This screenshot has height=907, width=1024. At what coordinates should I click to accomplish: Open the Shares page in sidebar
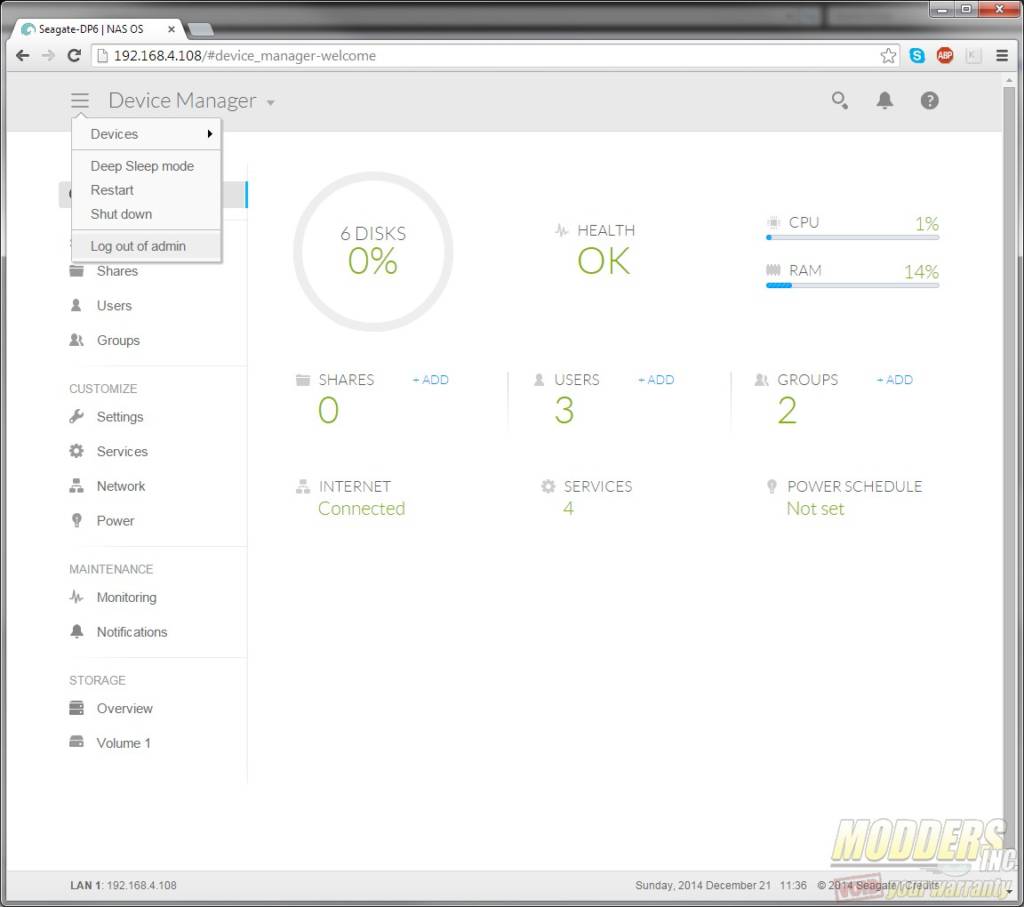click(117, 270)
